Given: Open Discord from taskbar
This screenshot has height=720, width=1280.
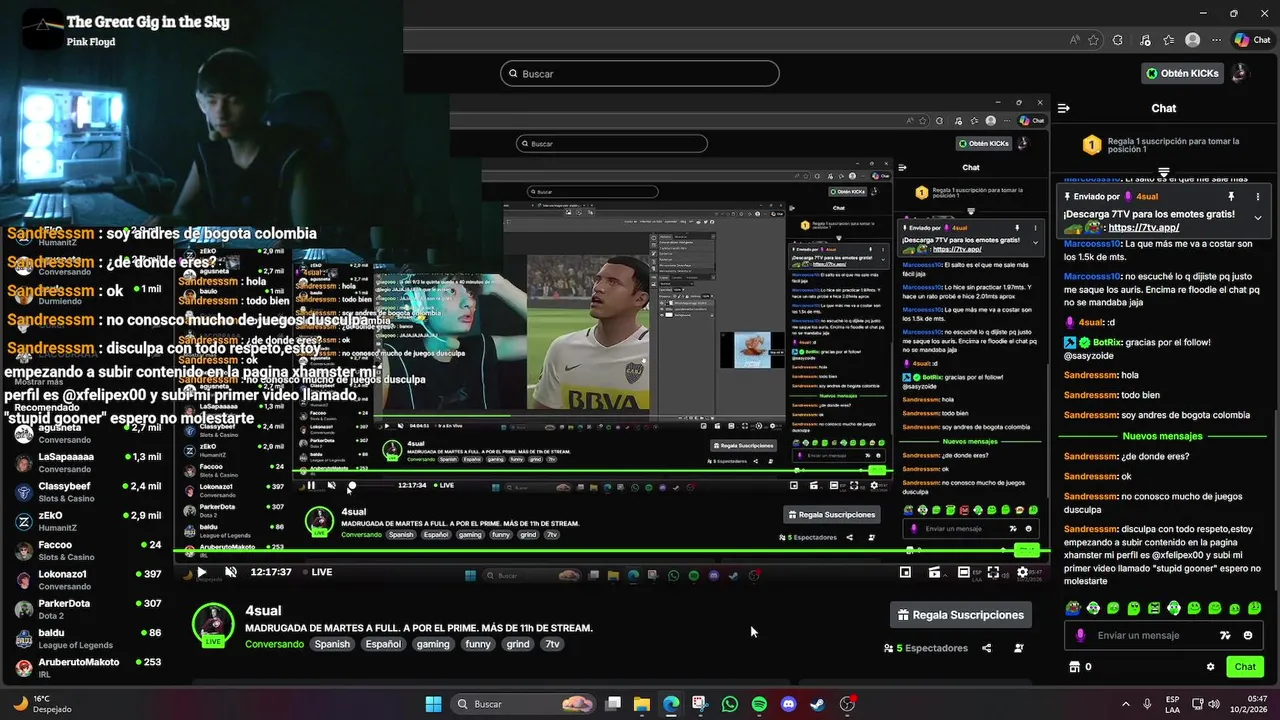Looking at the screenshot, I should coord(789,704).
